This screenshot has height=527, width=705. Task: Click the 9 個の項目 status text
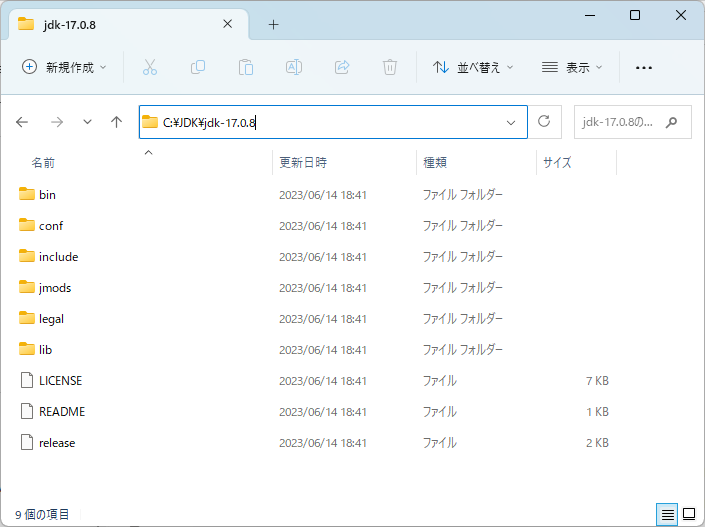tap(42, 514)
